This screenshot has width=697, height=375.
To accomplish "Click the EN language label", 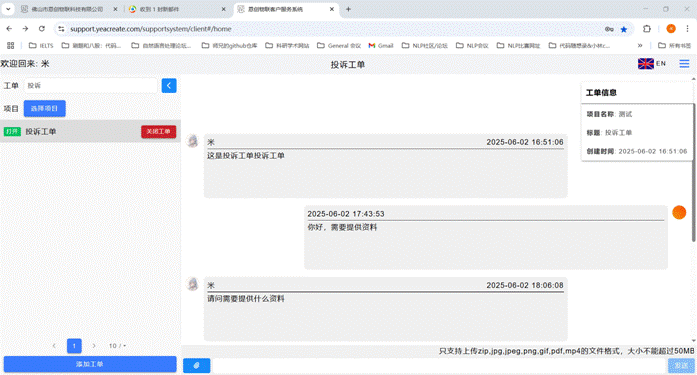I will (x=661, y=64).
